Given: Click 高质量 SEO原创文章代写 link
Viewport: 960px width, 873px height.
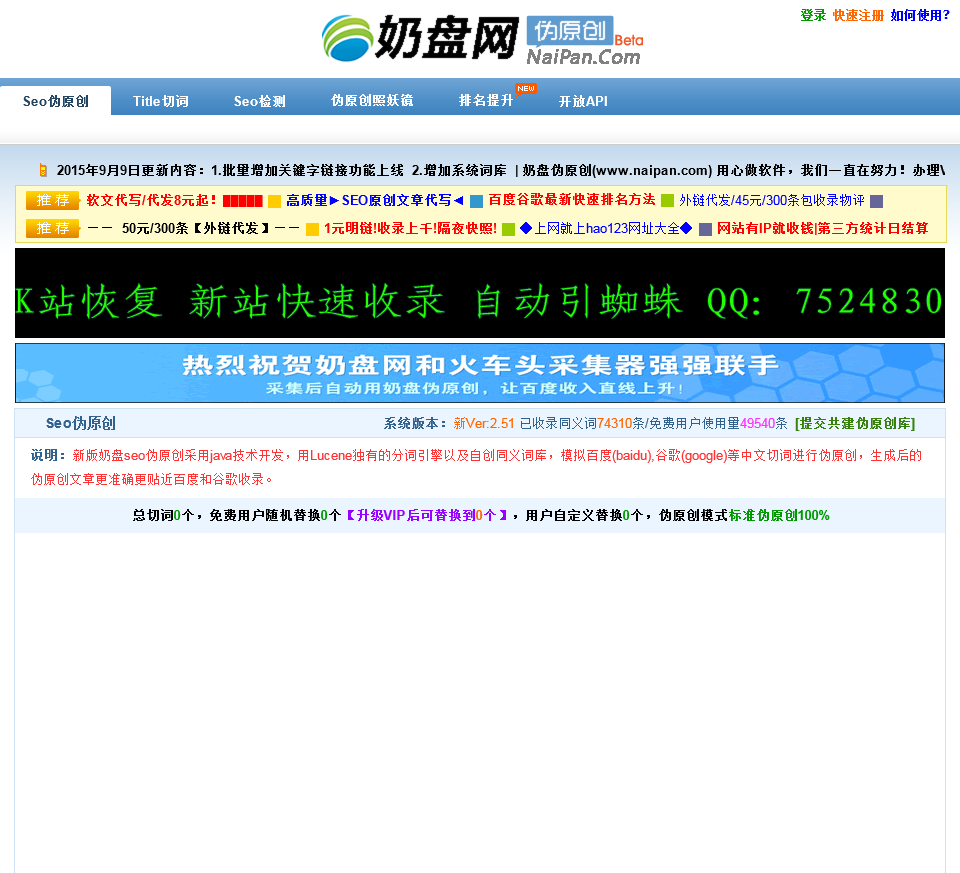Looking at the screenshot, I should pyautogui.click(x=375, y=200).
